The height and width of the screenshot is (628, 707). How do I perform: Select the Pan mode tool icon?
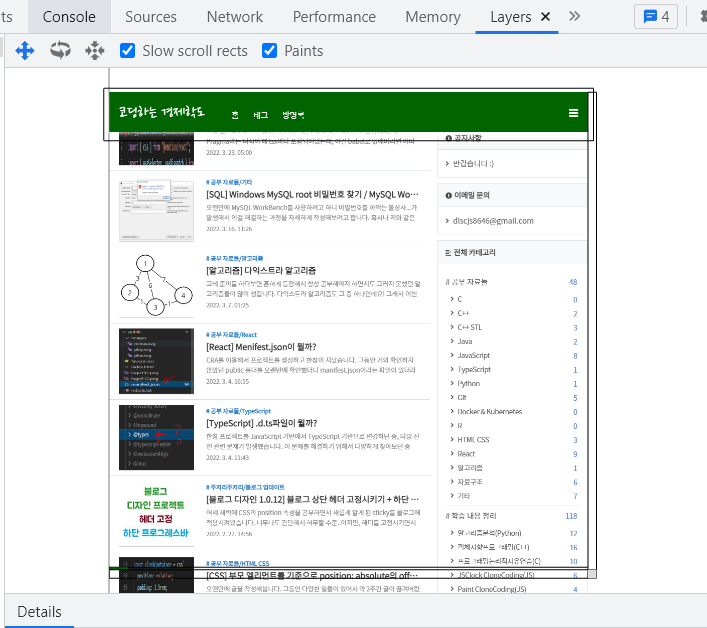25,50
